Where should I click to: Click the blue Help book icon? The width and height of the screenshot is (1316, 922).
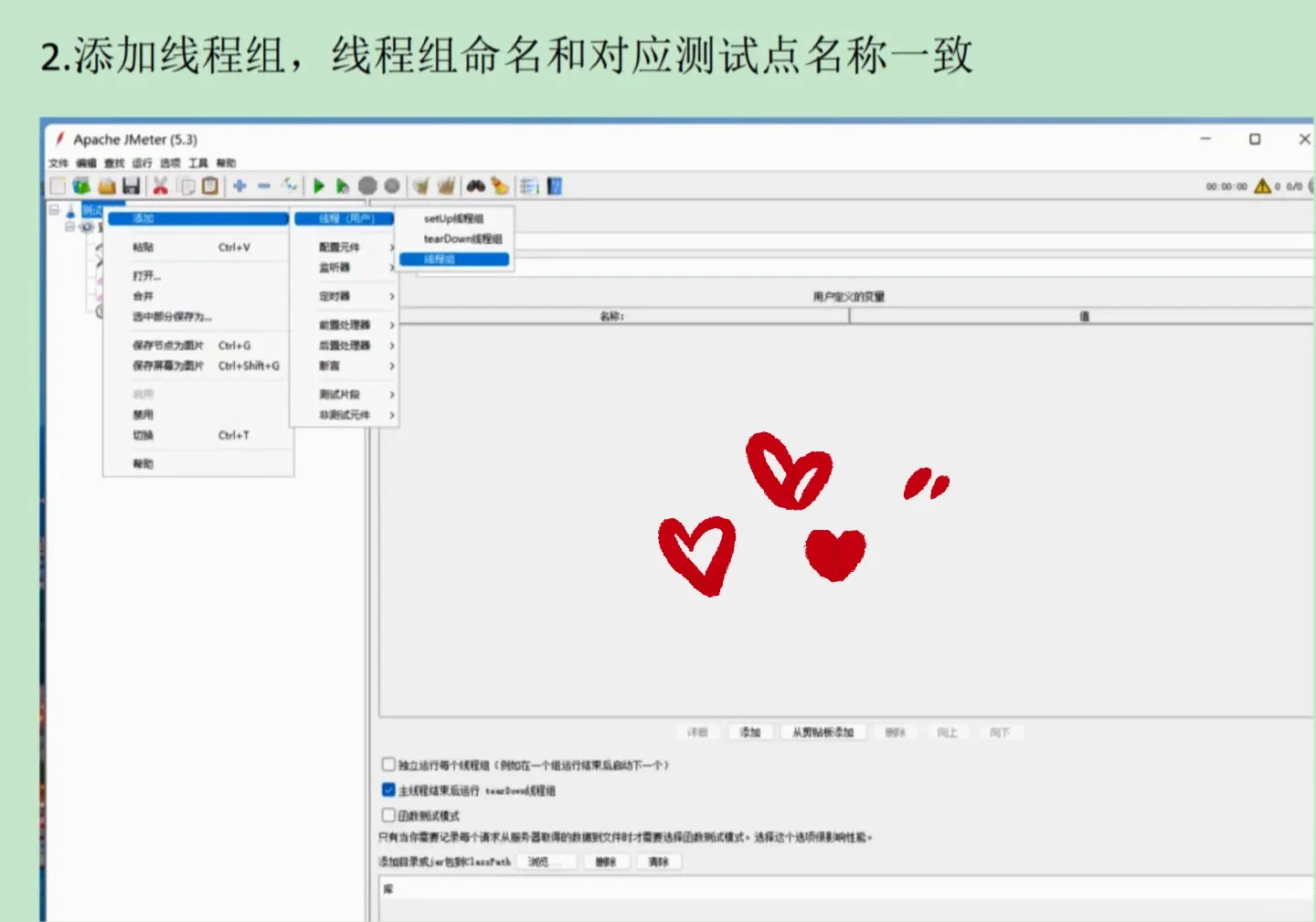(555, 186)
